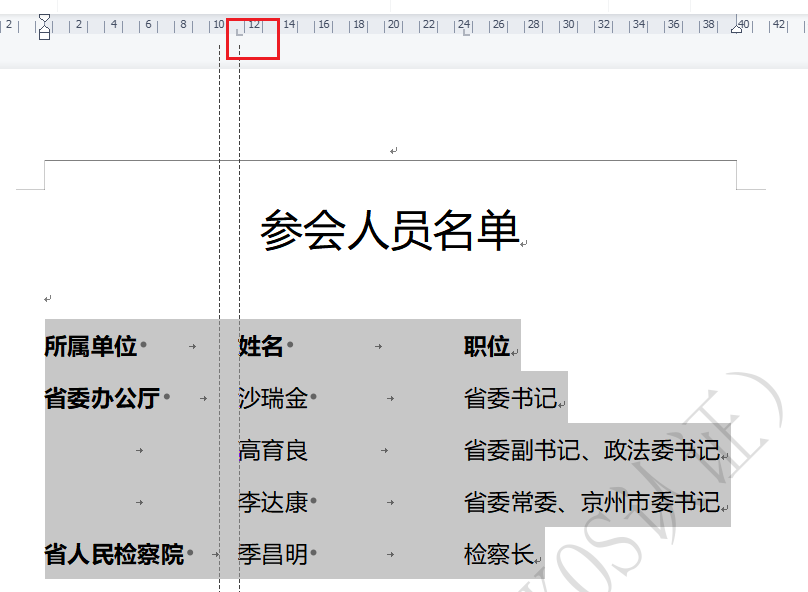Click the 检察长 position text
Screen dimensions: 808x592
click(x=499, y=555)
